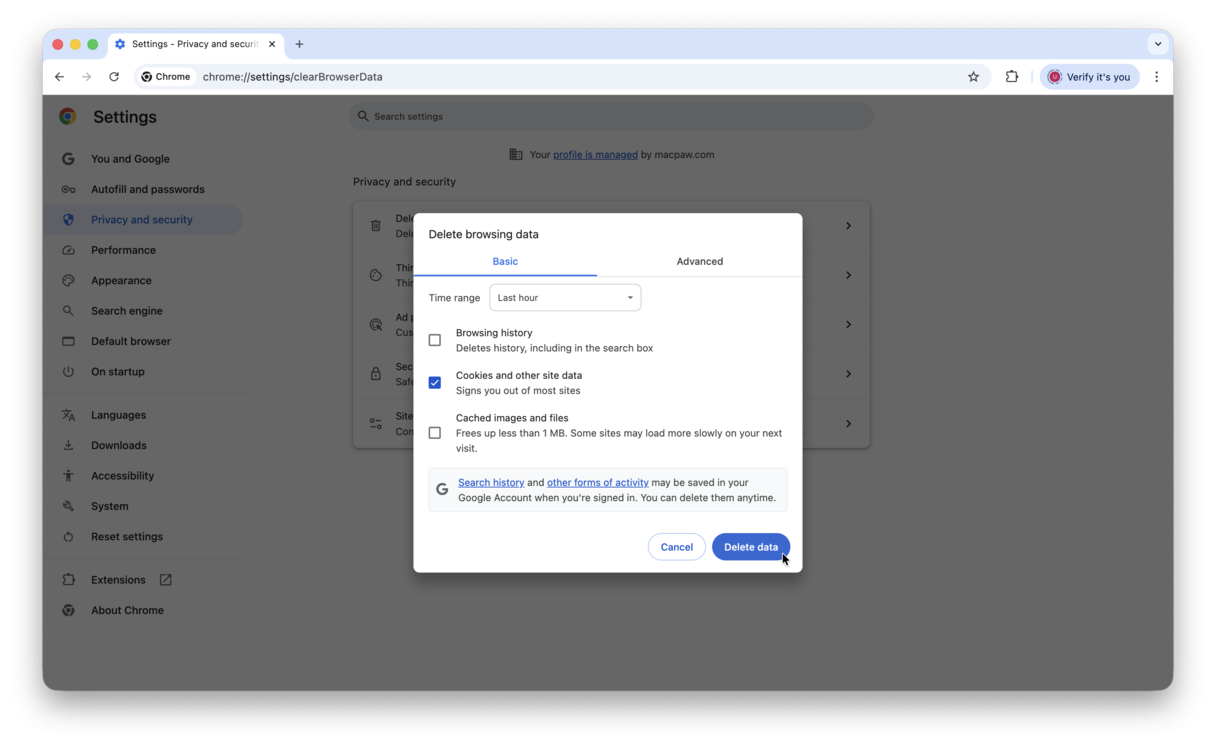Enable the Browsing history checkbox
1216x747 pixels.
[x=435, y=339]
